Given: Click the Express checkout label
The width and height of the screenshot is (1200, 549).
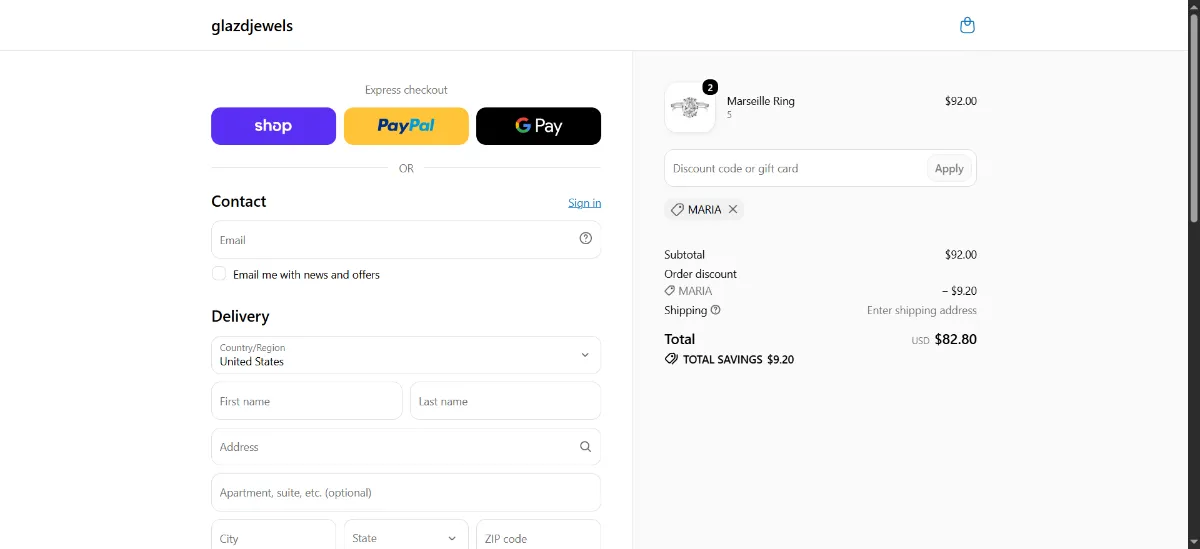Looking at the screenshot, I should pos(406,90).
